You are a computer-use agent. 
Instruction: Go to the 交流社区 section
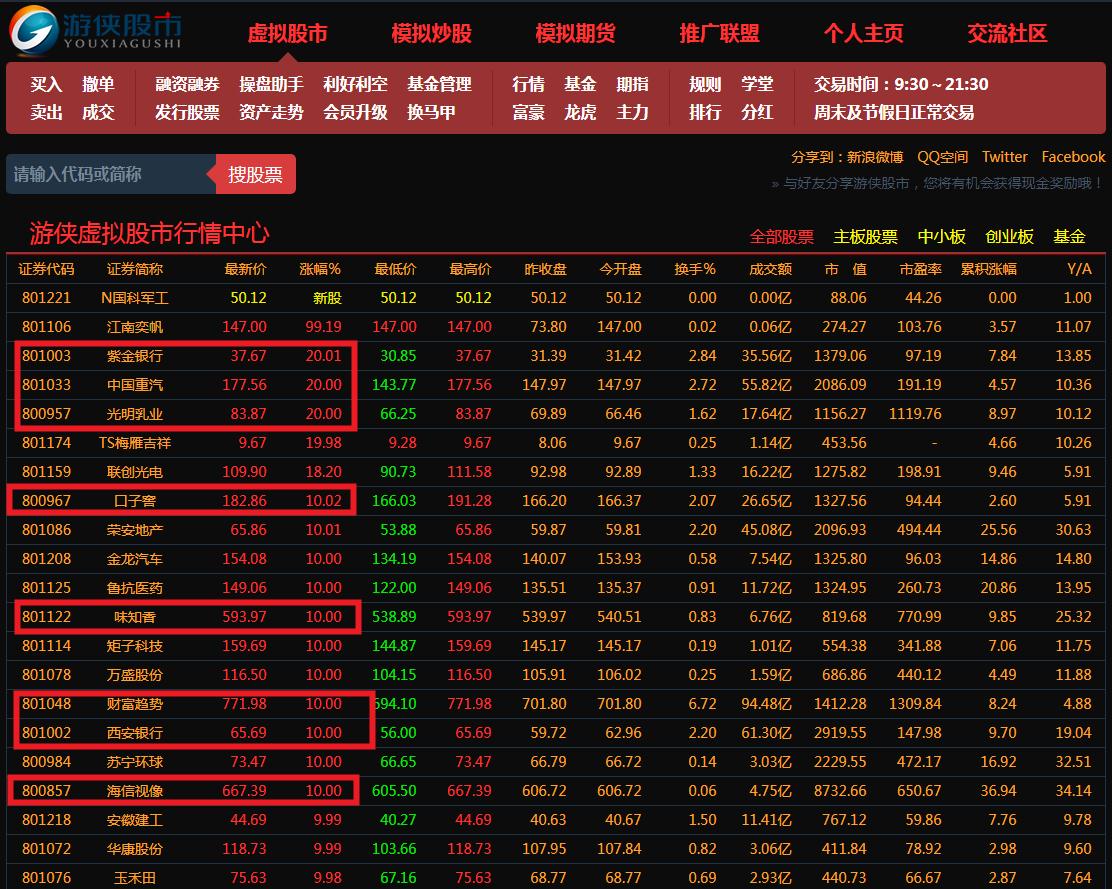point(1007,33)
